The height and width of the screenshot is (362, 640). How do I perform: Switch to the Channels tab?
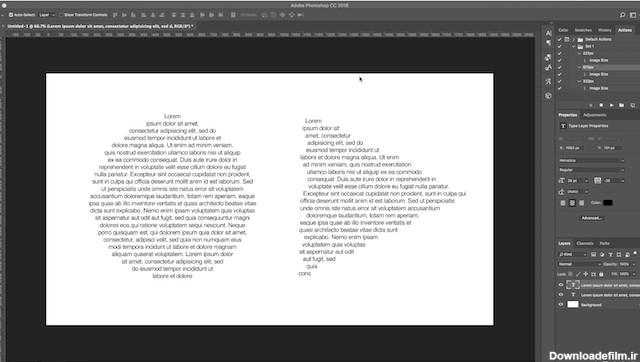click(584, 243)
